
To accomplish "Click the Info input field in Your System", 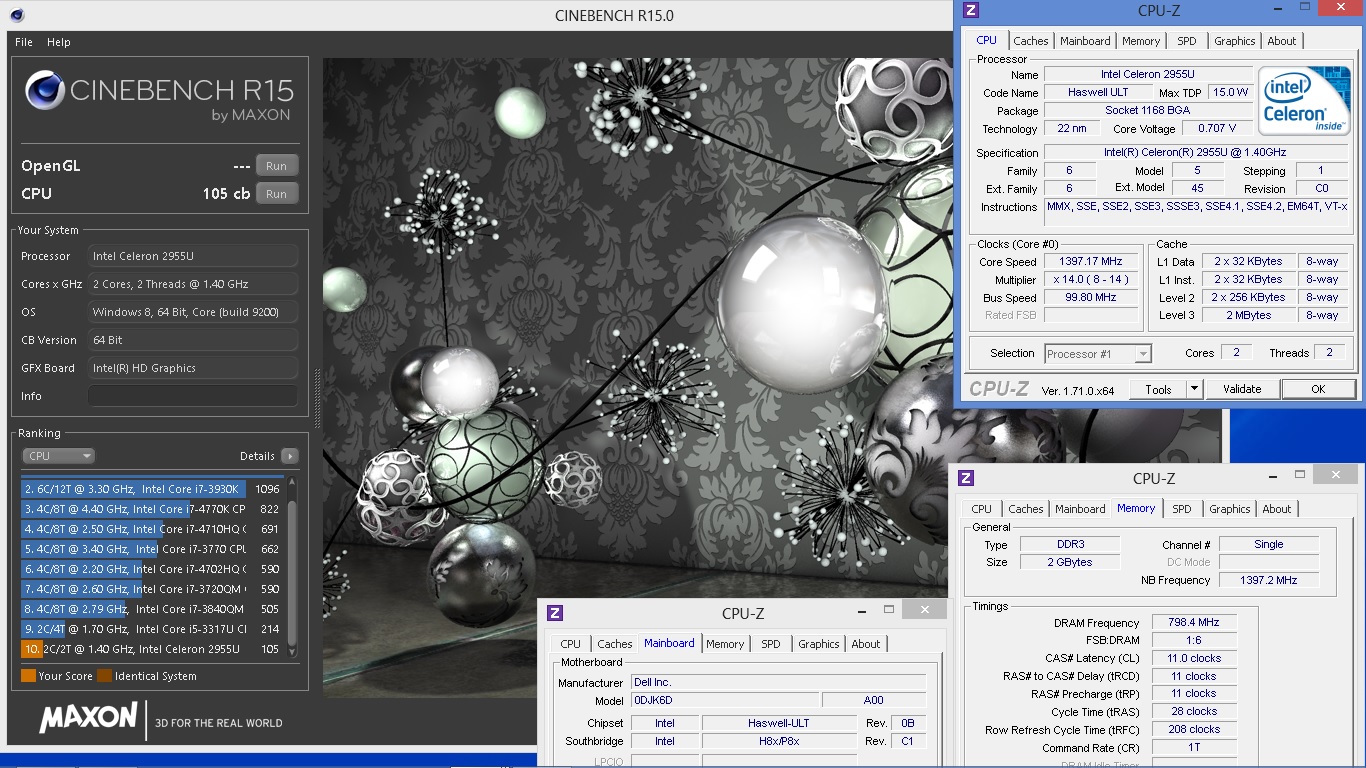I will tap(193, 396).
